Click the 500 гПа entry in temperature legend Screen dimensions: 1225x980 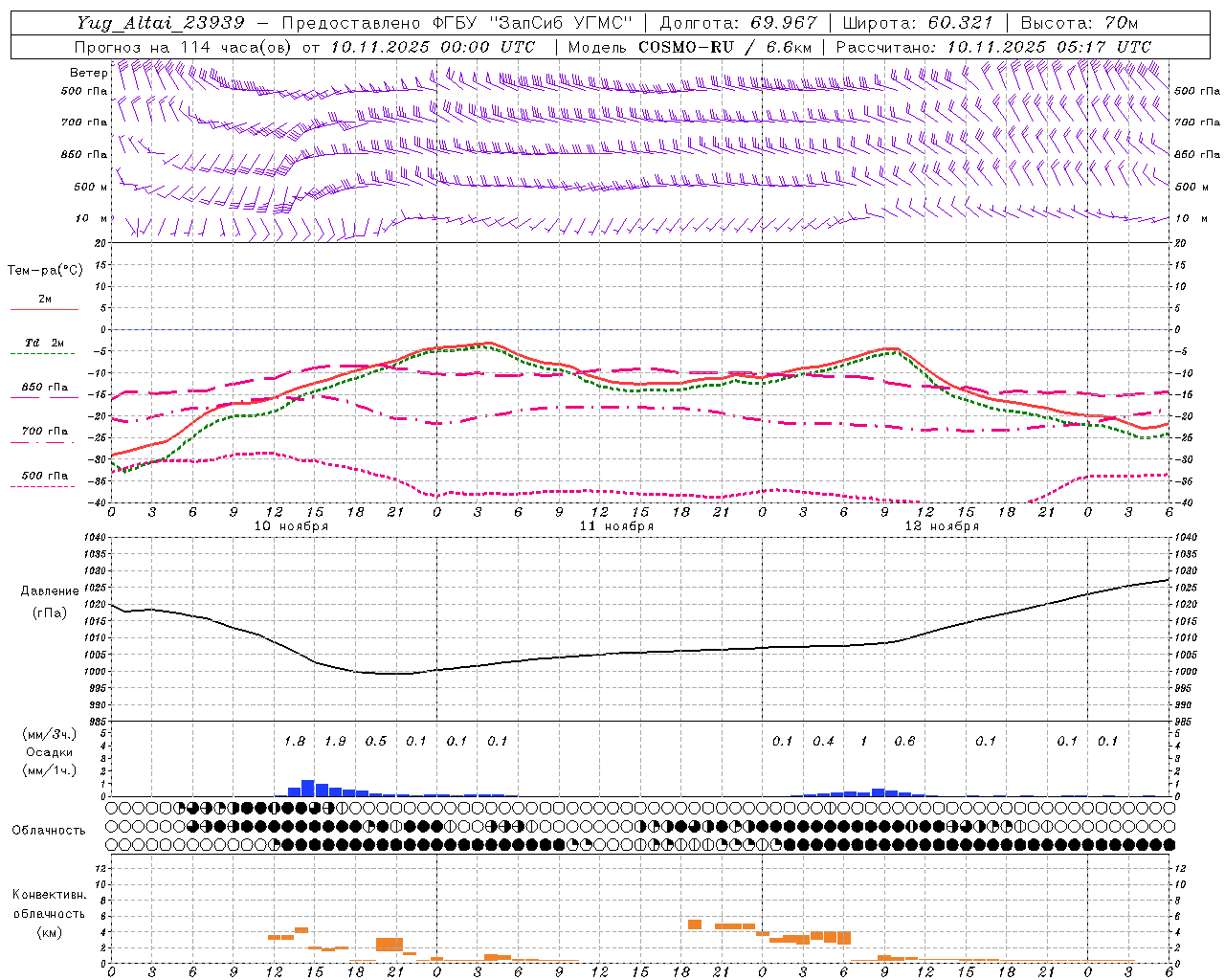pos(44,476)
